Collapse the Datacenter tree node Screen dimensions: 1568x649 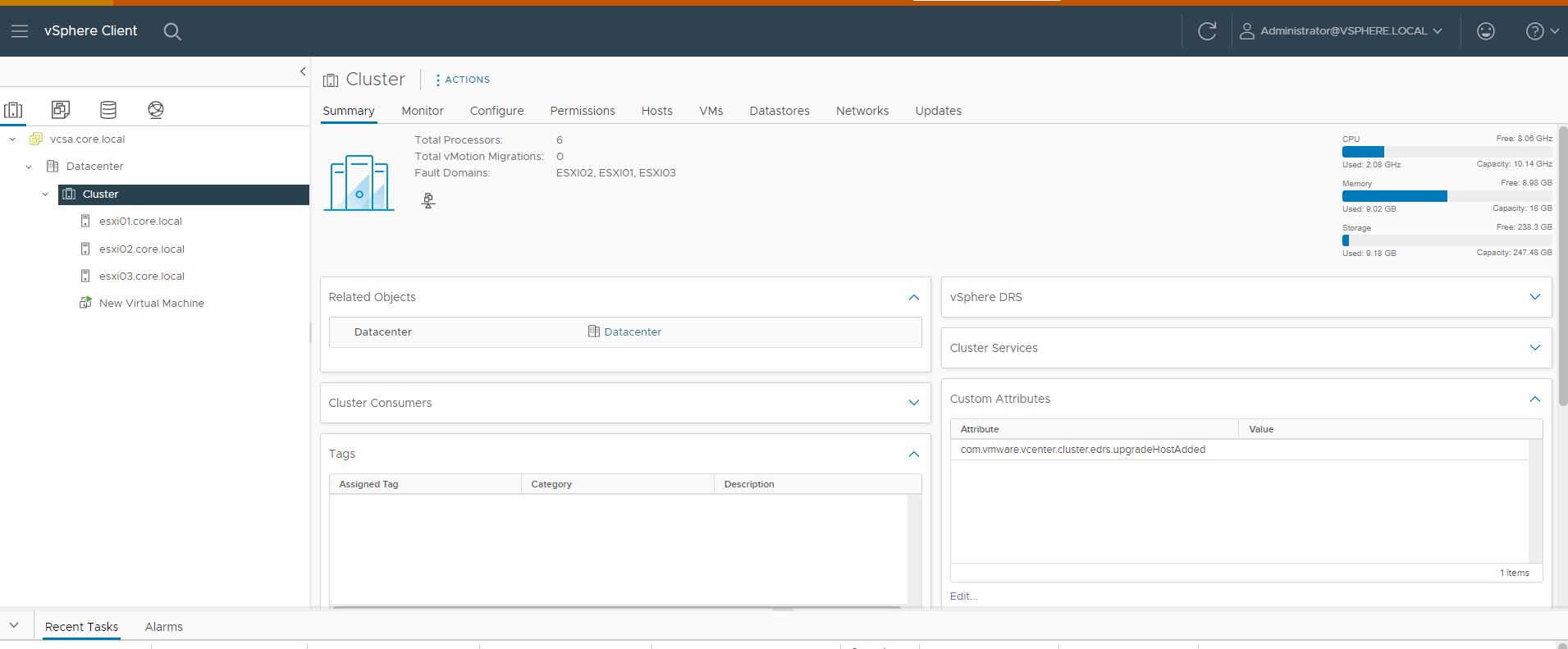point(29,167)
